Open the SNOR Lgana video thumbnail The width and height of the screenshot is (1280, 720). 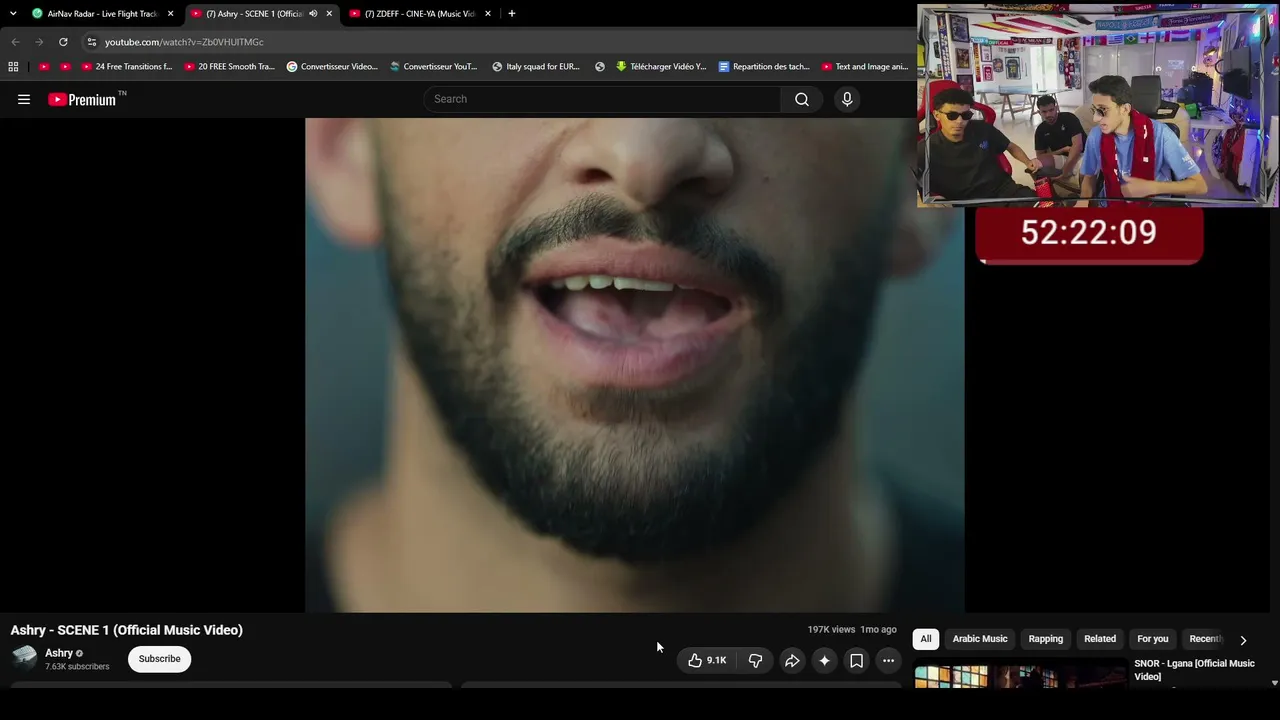click(x=1020, y=677)
